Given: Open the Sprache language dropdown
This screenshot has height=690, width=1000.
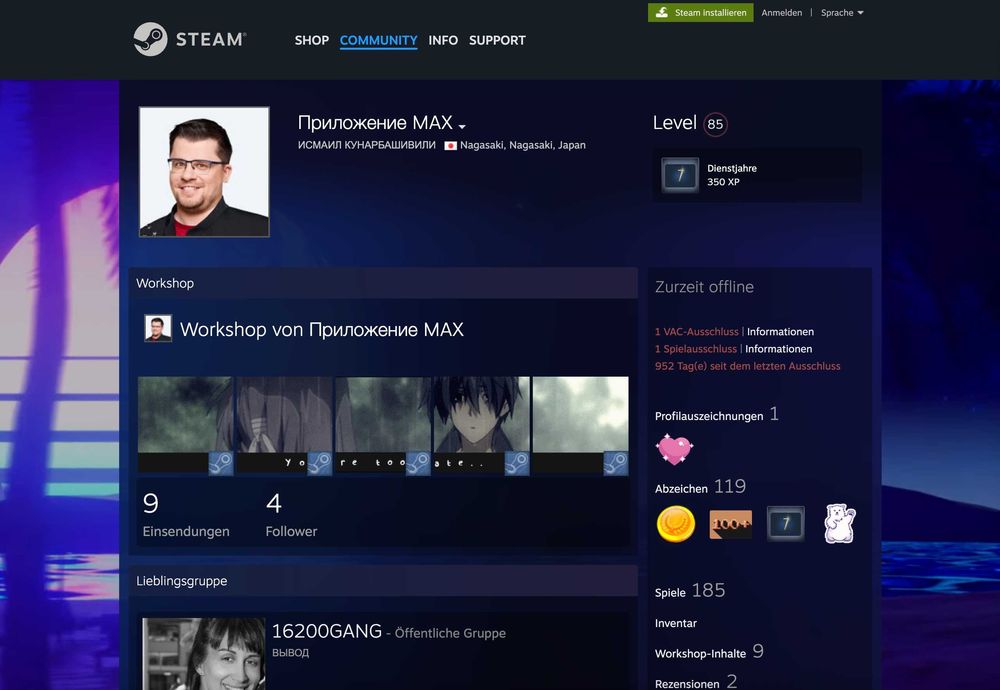Looking at the screenshot, I should click(x=842, y=13).
